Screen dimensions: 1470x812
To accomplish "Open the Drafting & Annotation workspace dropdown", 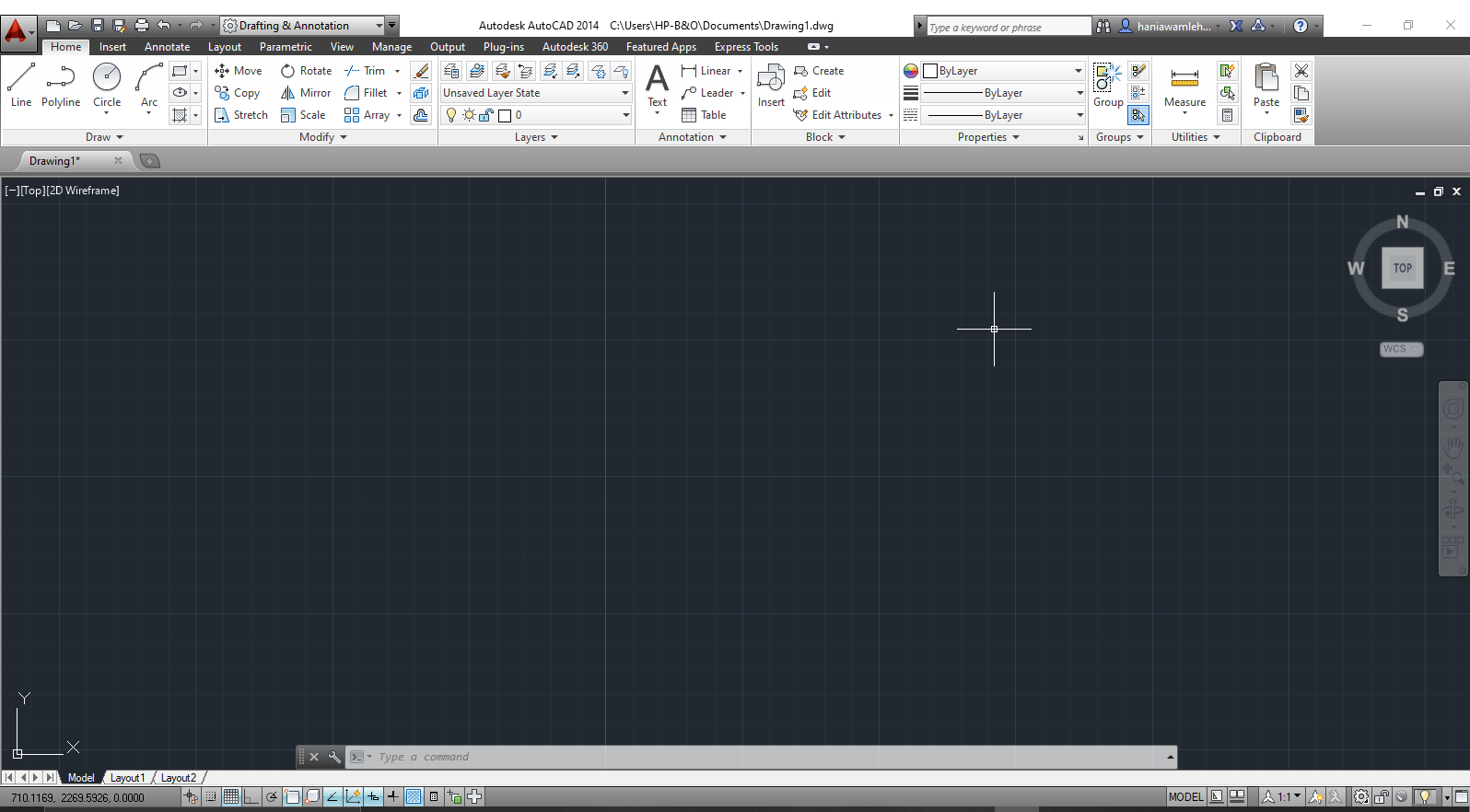I will 302,26.
